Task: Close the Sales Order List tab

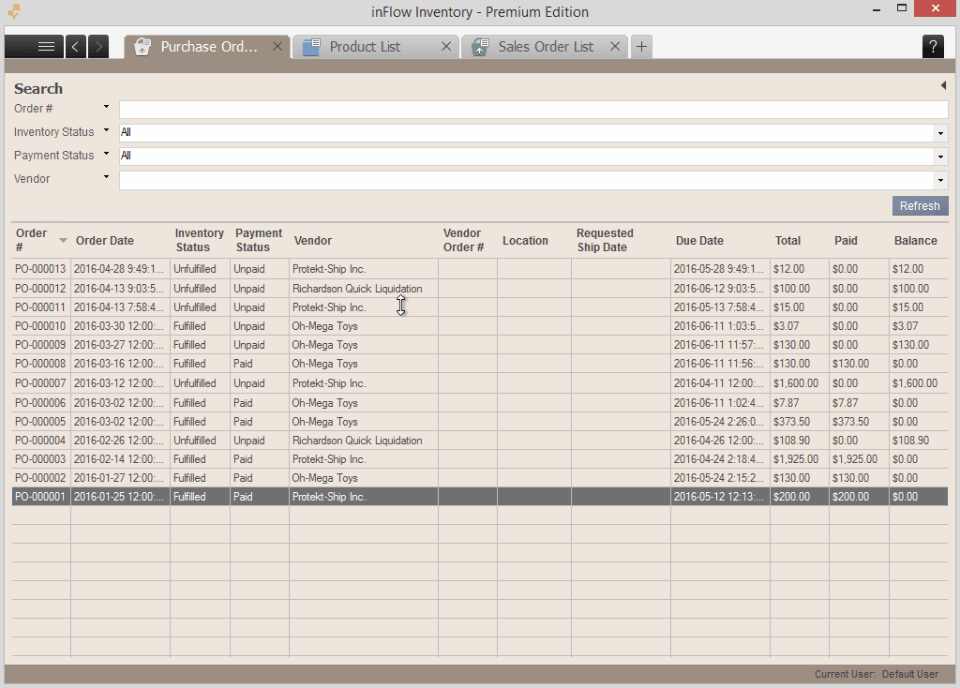Action: 615,47
